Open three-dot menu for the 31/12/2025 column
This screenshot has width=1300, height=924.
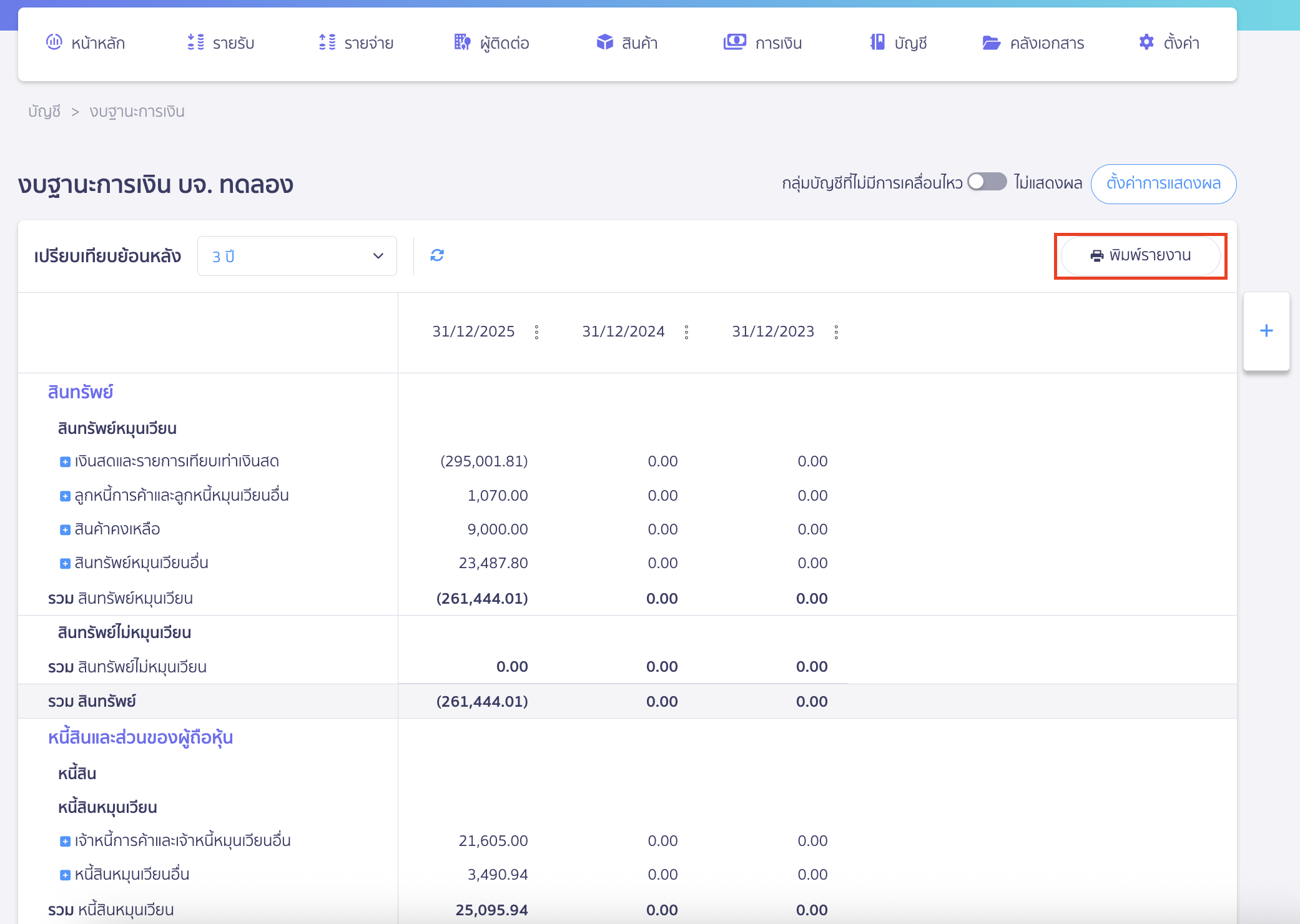(x=536, y=332)
